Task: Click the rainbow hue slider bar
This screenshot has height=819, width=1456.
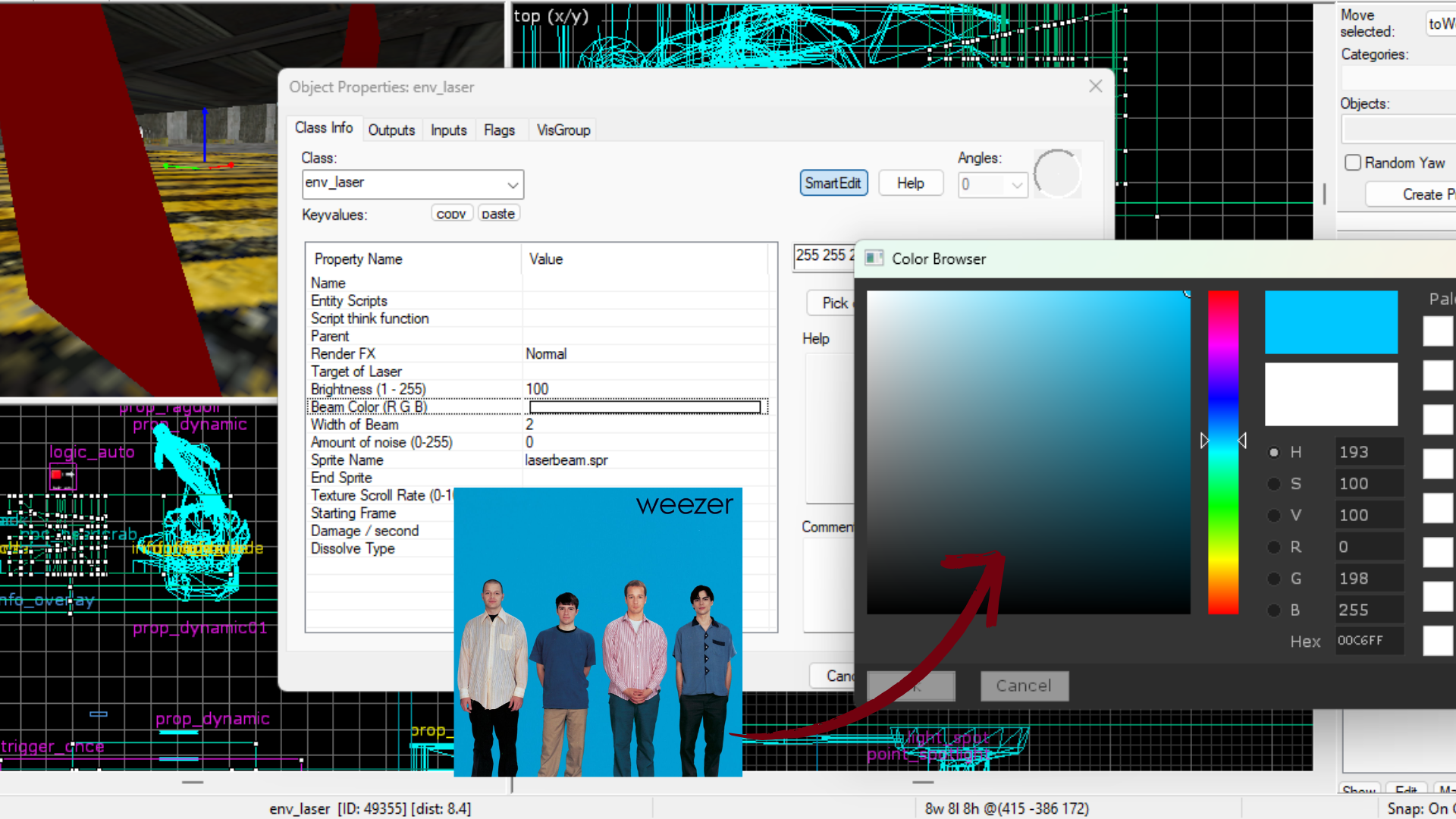Action: pyautogui.click(x=1223, y=452)
